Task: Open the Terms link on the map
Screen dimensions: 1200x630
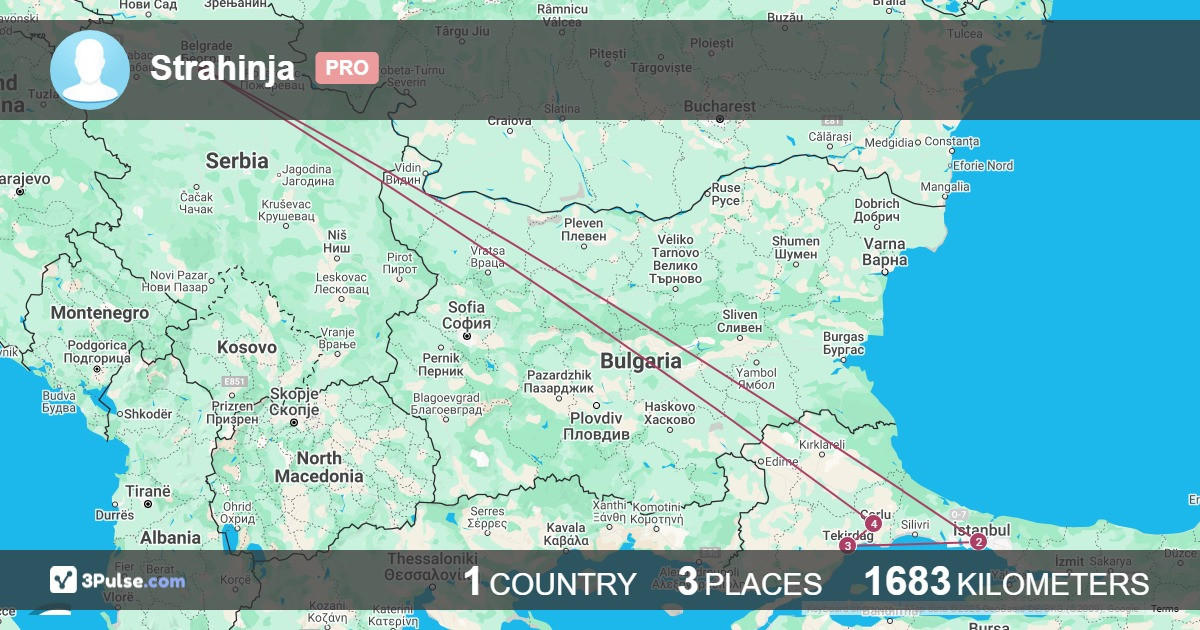Action: (1164, 608)
